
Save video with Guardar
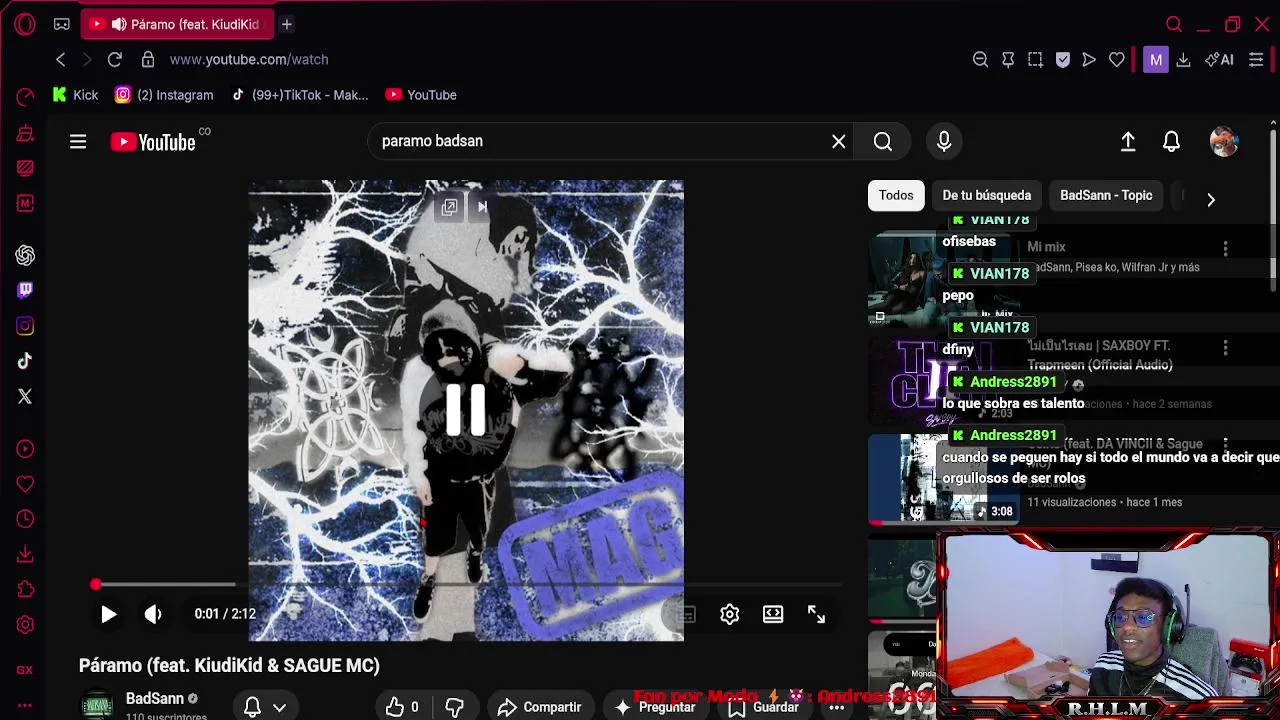(764, 707)
